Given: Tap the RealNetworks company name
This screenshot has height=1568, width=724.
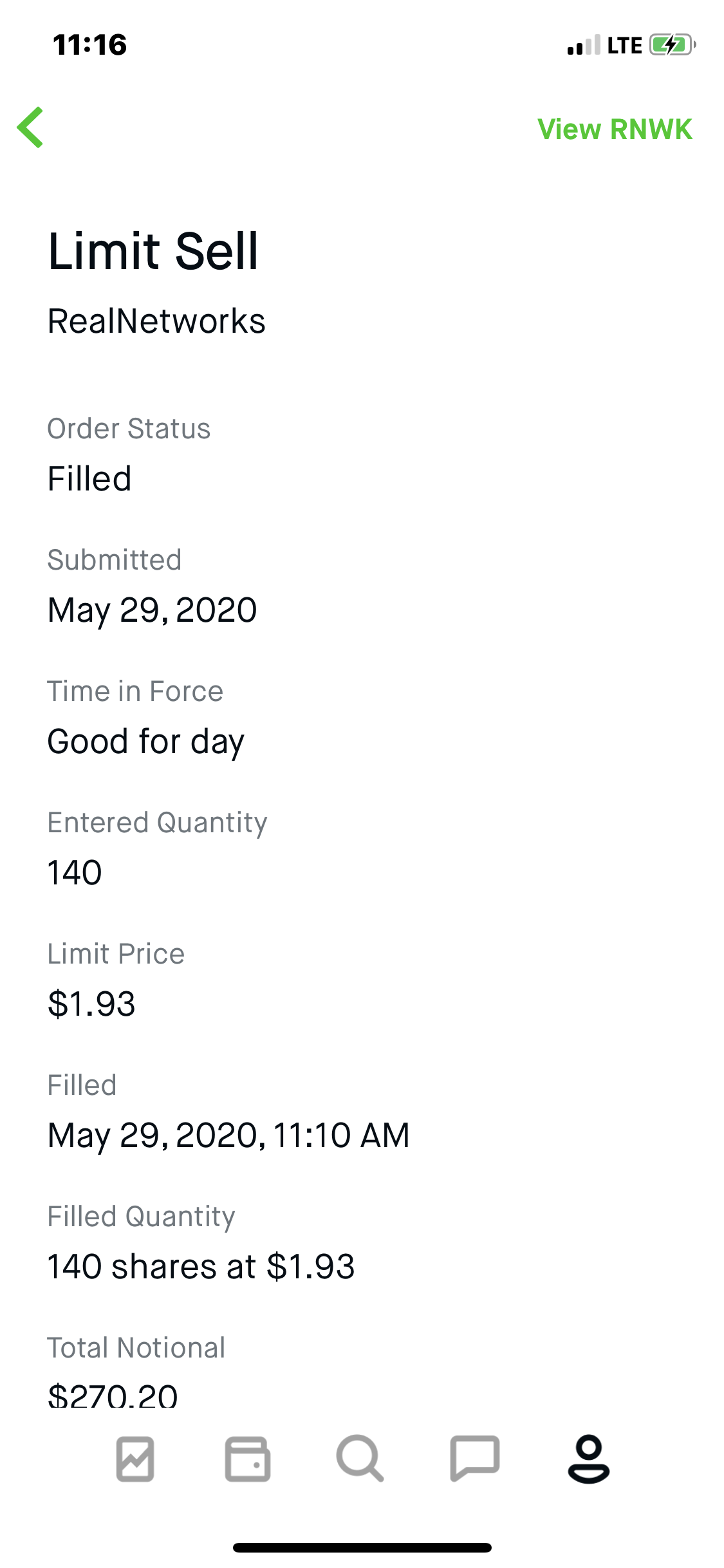Looking at the screenshot, I should tap(156, 321).
